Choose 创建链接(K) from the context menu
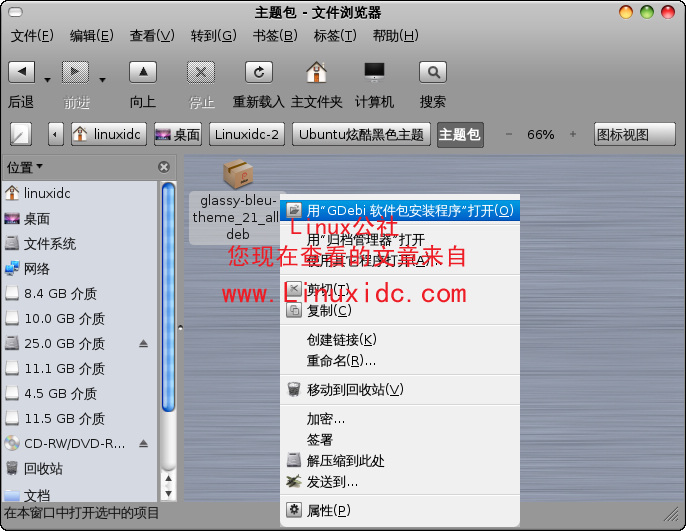The height and width of the screenshot is (531, 686). tap(399, 339)
